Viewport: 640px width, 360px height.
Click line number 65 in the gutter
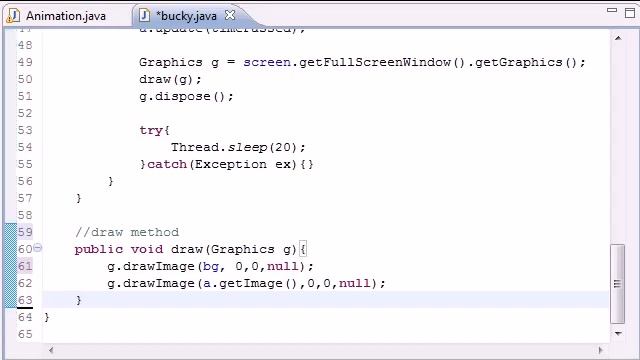[24, 334]
